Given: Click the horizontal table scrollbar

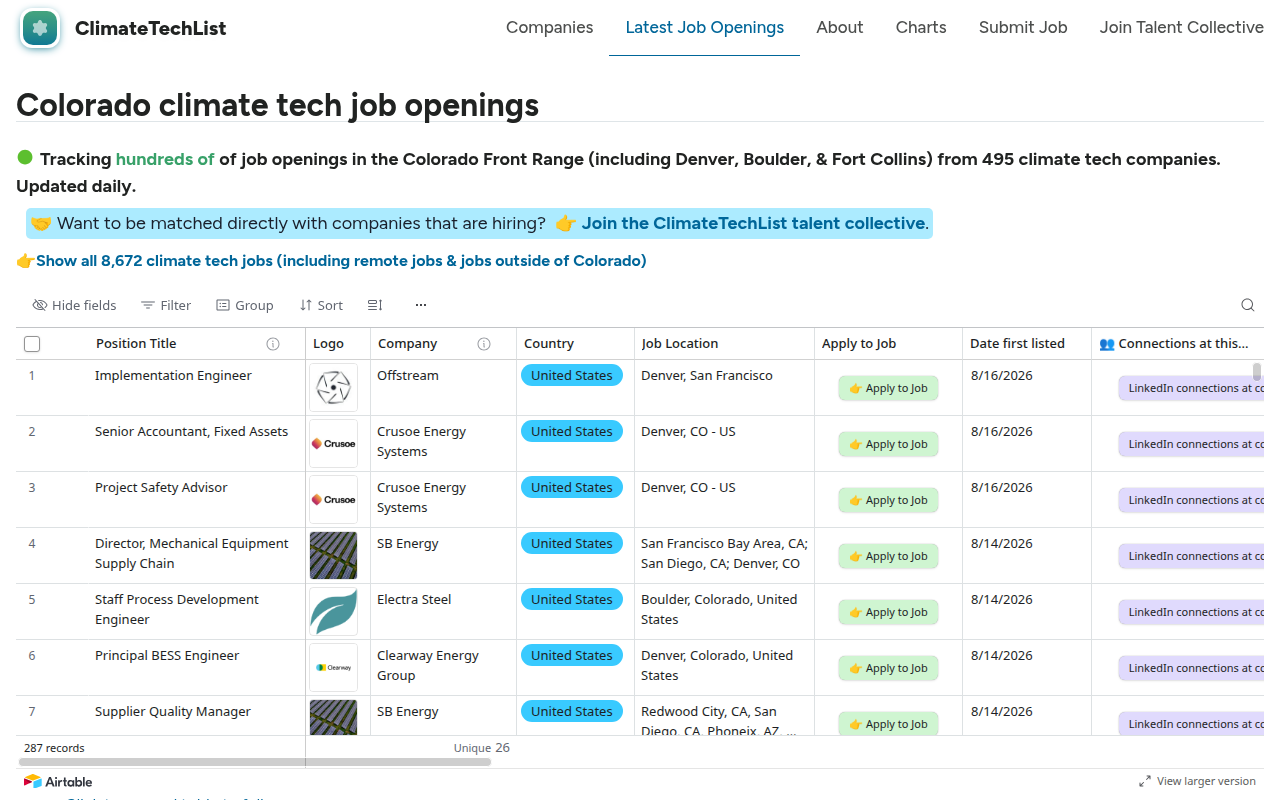Looking at the screenshot, I should [x=253, y=762].
